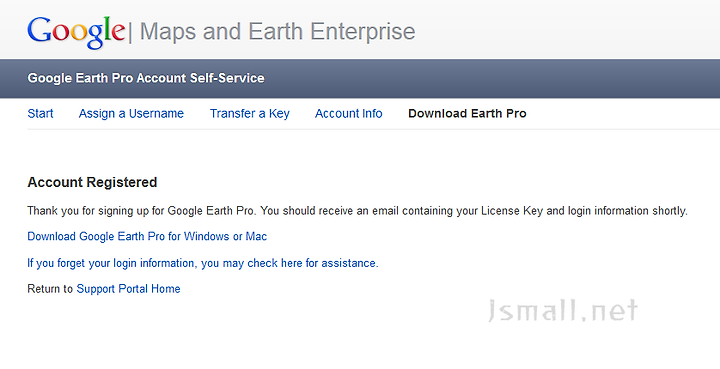Click the Maps and Earth Enterprise header text

(x=277, y=31)
